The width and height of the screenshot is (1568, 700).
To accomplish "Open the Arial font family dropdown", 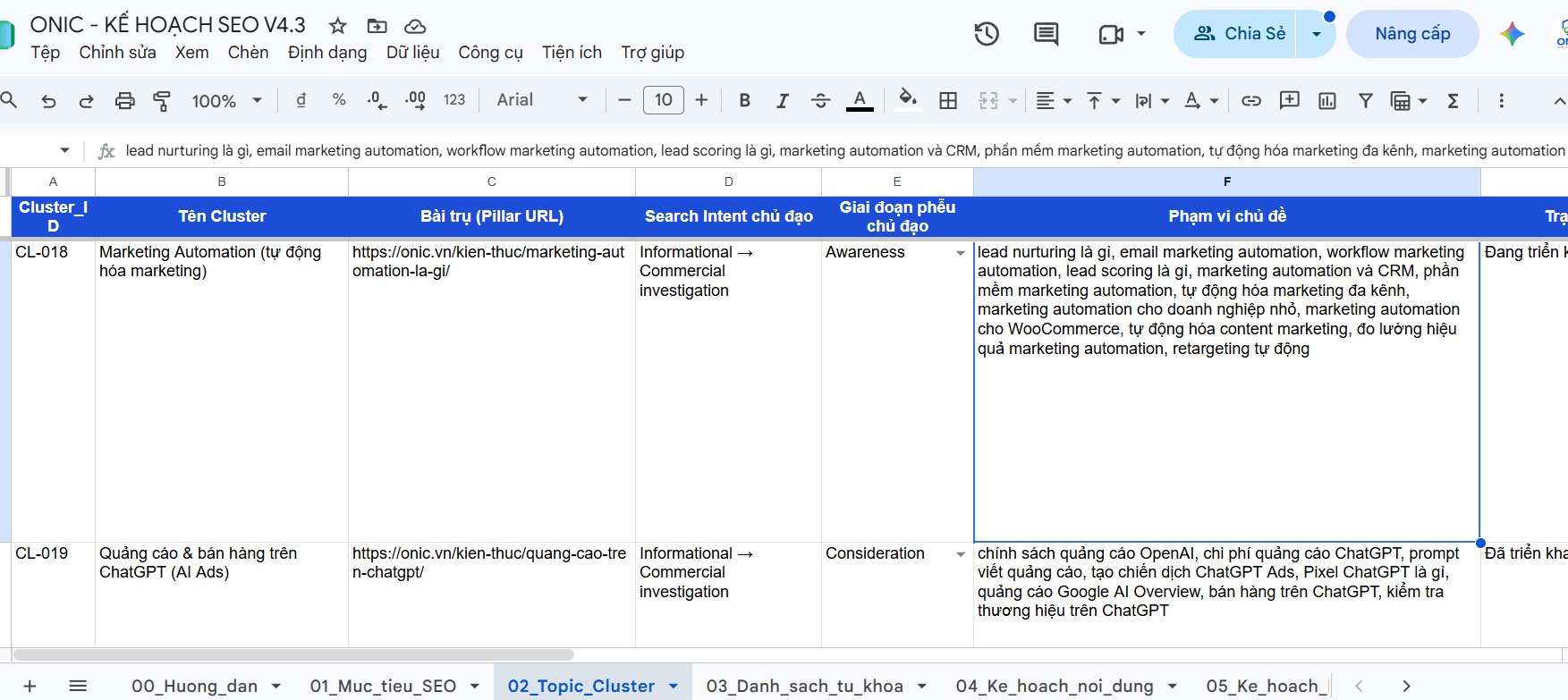I will 542,100.
